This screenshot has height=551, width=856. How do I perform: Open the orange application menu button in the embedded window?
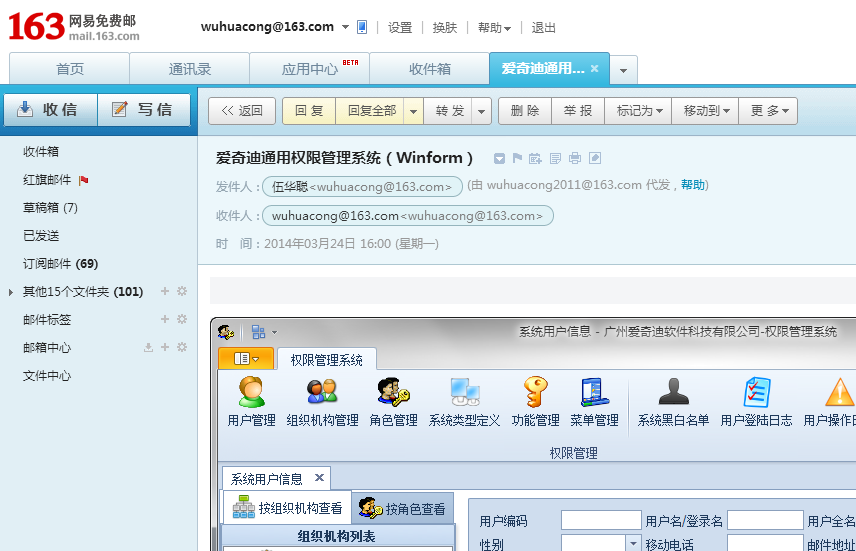click(246, 358)
